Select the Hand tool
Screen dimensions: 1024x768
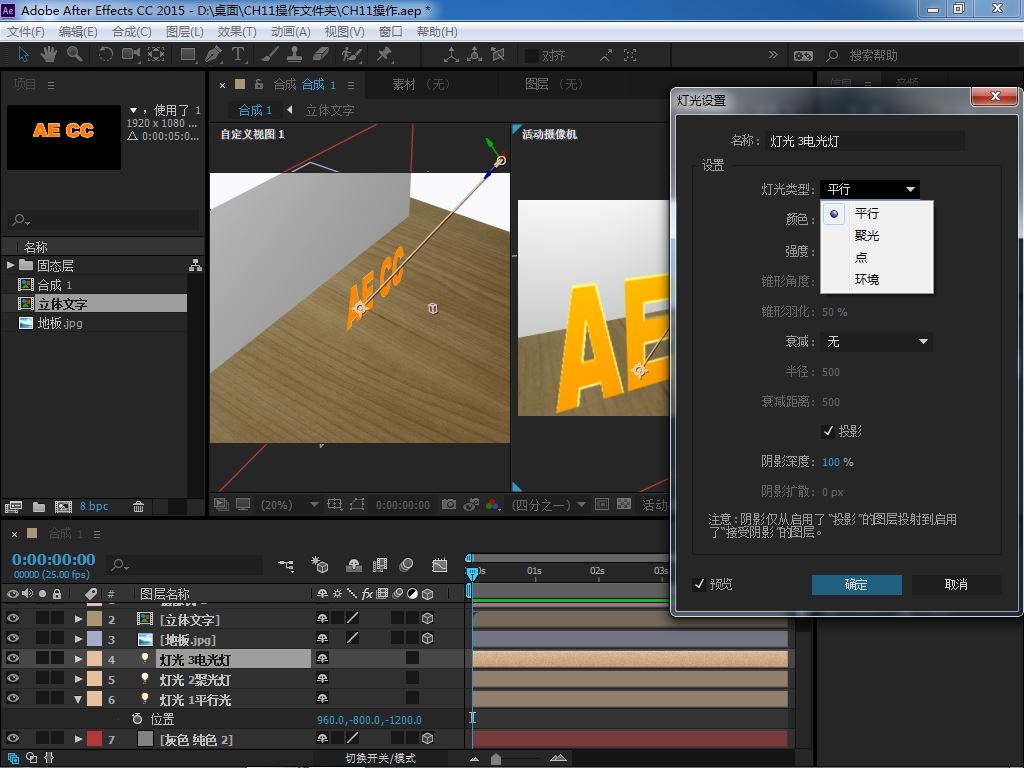[x=48, y=55]
